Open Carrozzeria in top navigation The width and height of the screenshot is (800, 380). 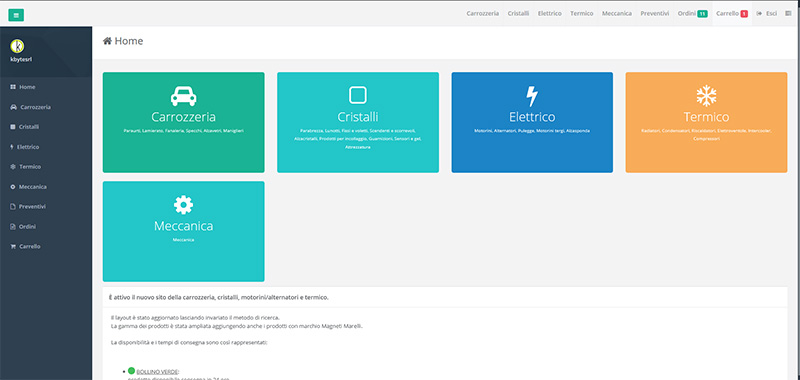click(x=483, y=13)
